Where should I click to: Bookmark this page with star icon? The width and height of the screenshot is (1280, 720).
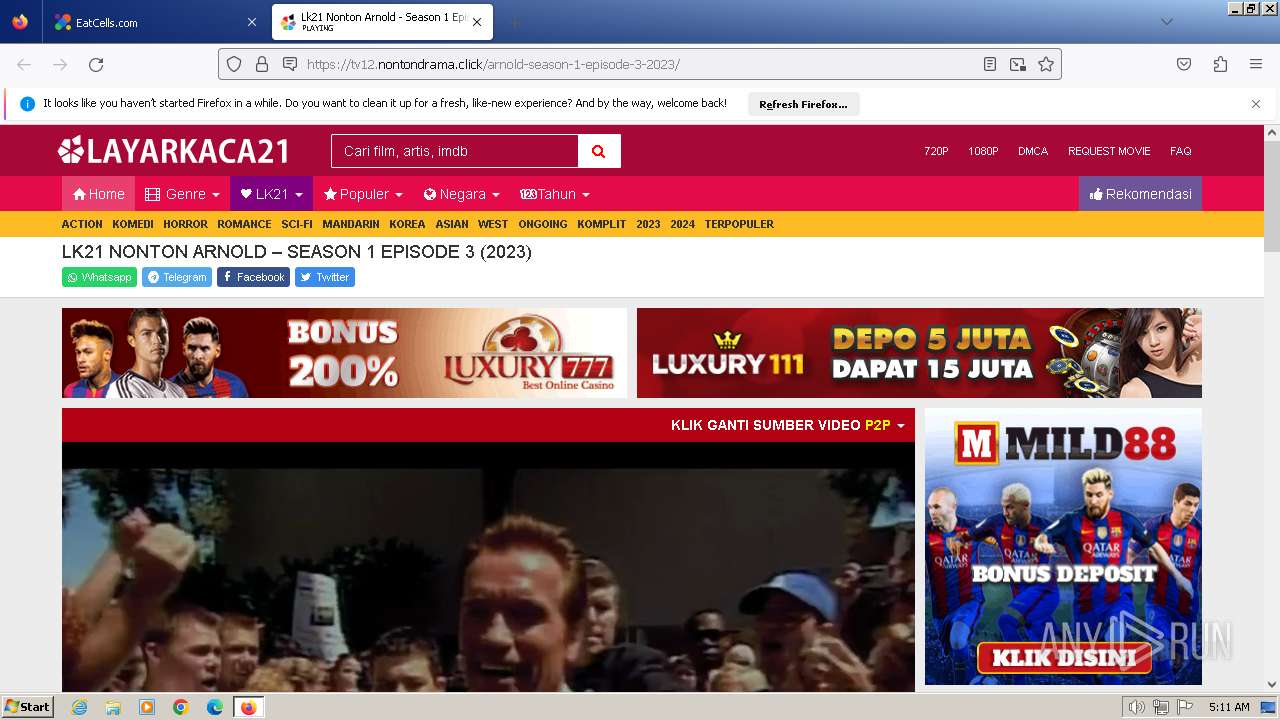[1046, 64]
